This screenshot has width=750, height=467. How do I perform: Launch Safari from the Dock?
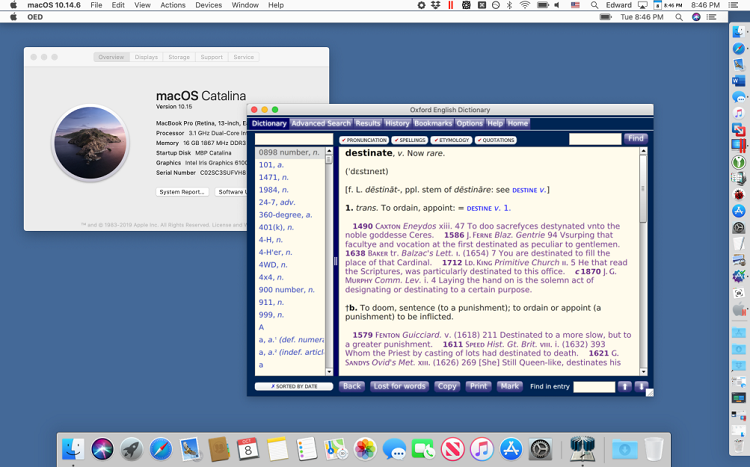click(x=161, y=448)
